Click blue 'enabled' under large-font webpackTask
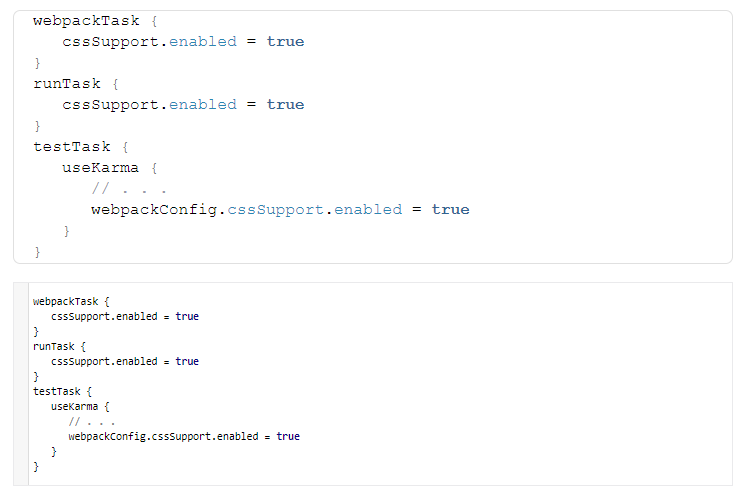This screenshot has height=498, width=745. click(x=203, y=42)
